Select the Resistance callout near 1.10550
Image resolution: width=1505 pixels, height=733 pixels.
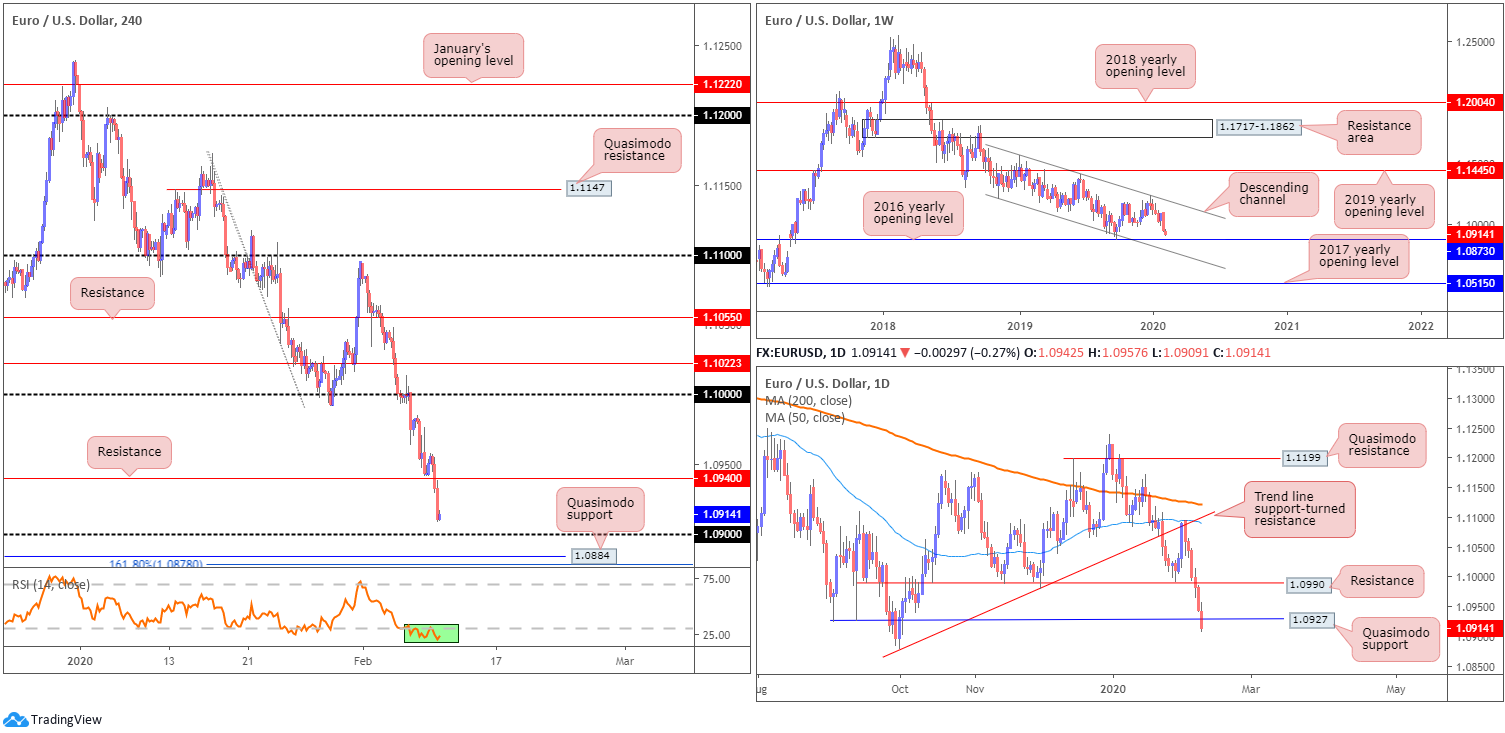[112, 294]
